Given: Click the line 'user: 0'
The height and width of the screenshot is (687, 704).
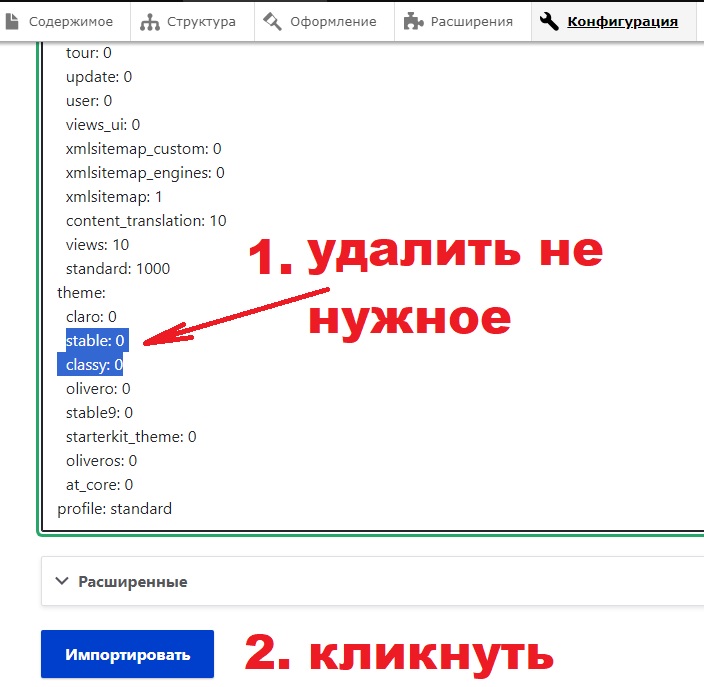Looking at the screenshot, I should tap(89, 101).
